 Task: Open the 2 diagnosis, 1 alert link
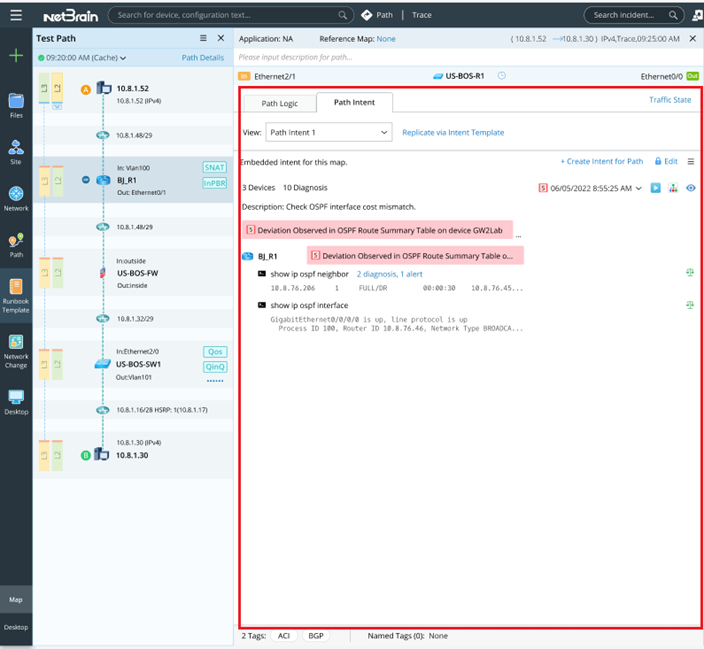tap(389, 274)
